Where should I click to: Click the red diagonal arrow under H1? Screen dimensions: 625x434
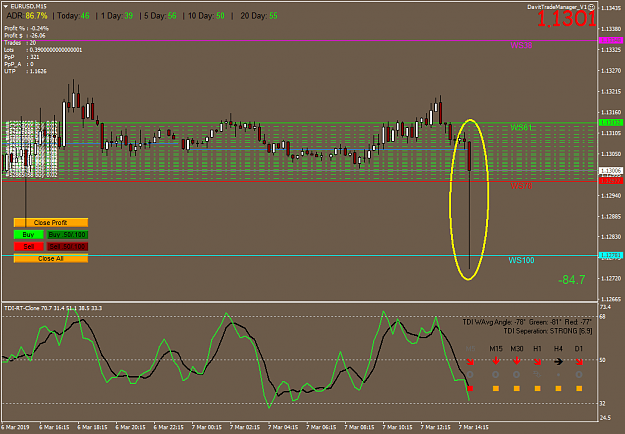[537, 361]
